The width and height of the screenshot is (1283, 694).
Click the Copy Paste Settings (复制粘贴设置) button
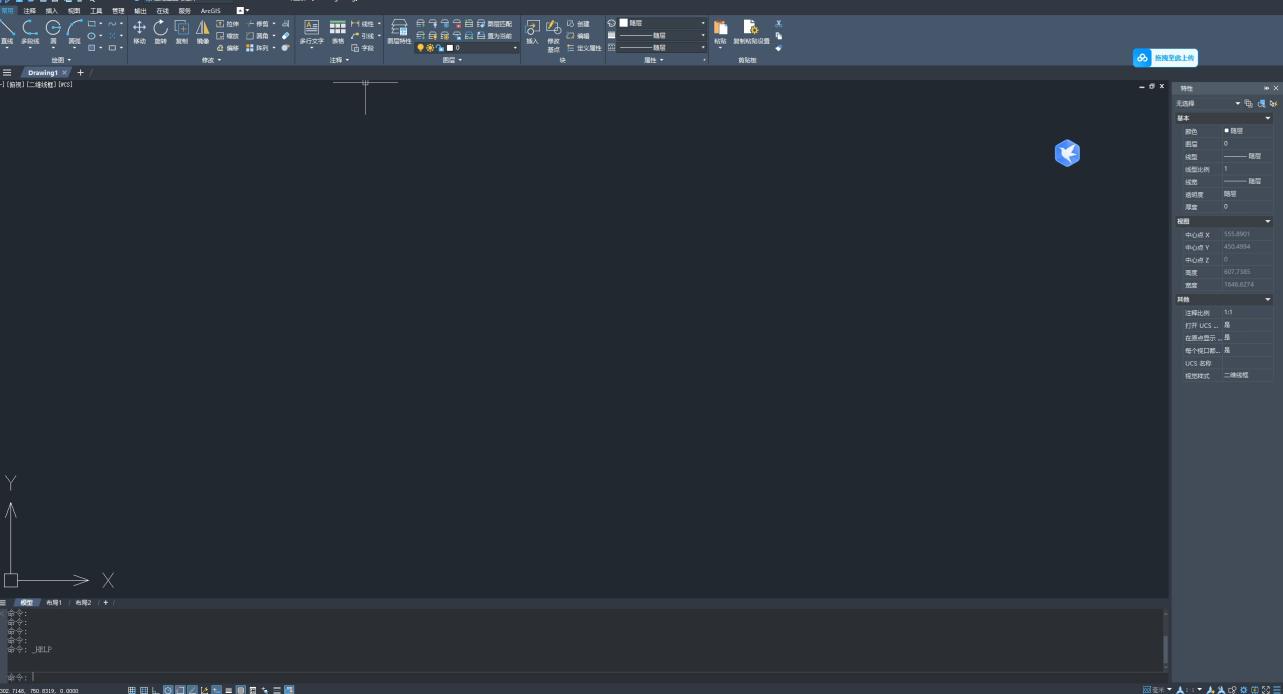click(x=751, y=30)
